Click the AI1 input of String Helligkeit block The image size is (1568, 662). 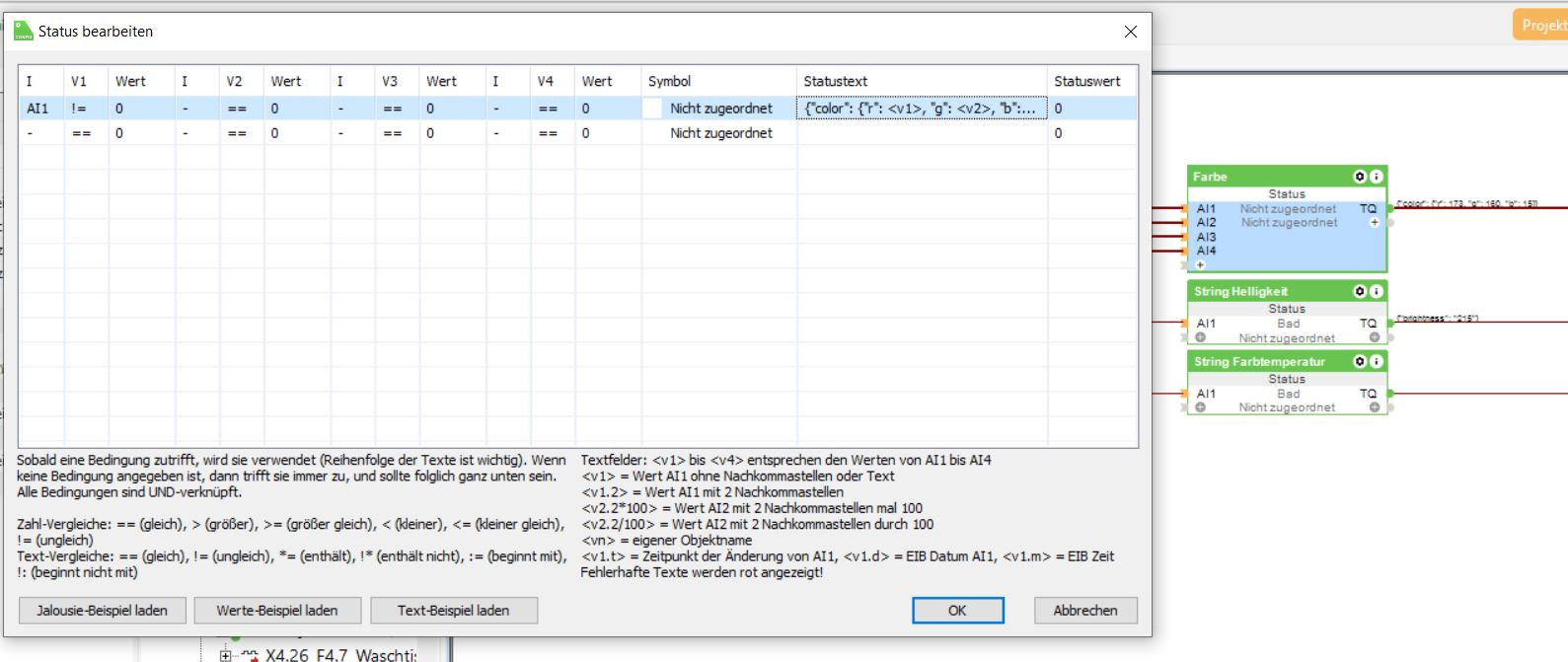click(x=1206, y=323)
